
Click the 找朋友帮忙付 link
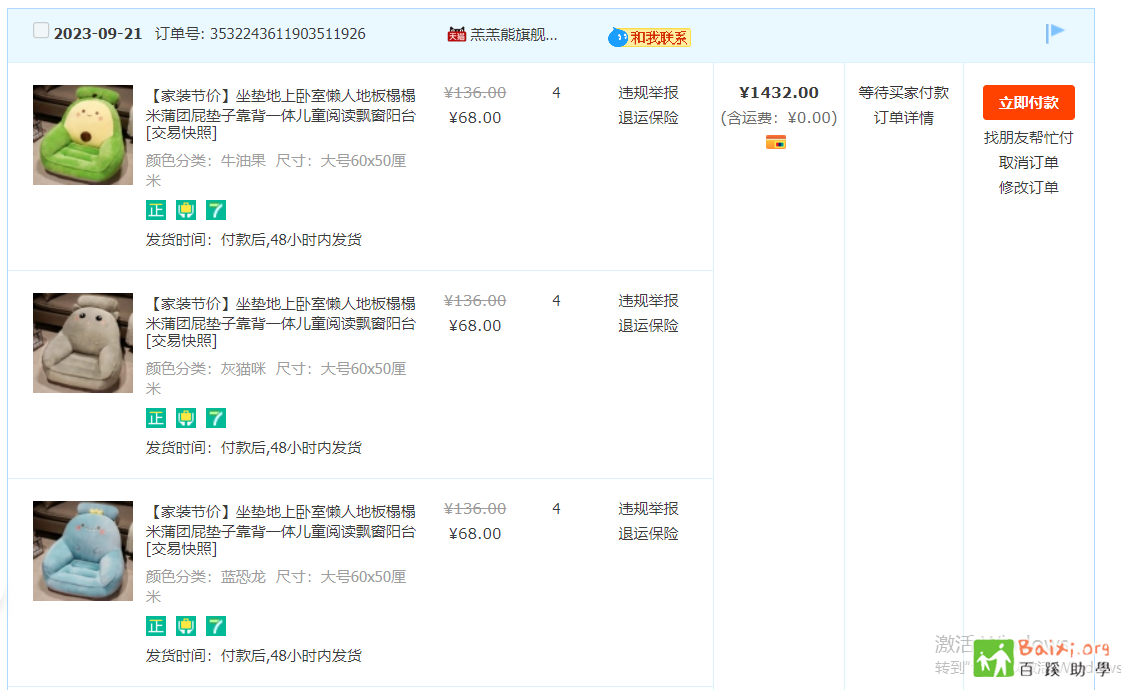[x=1028, y=138]
